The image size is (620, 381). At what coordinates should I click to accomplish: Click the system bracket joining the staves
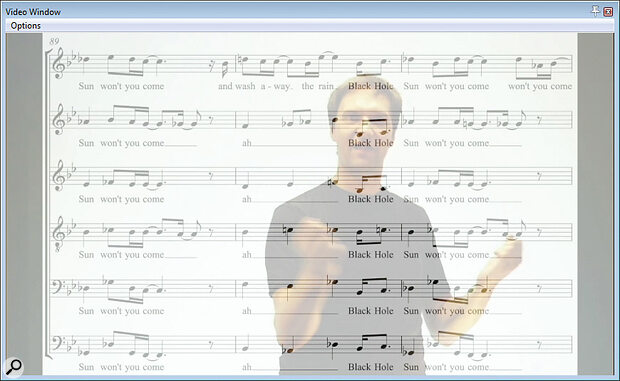[48, 204]
